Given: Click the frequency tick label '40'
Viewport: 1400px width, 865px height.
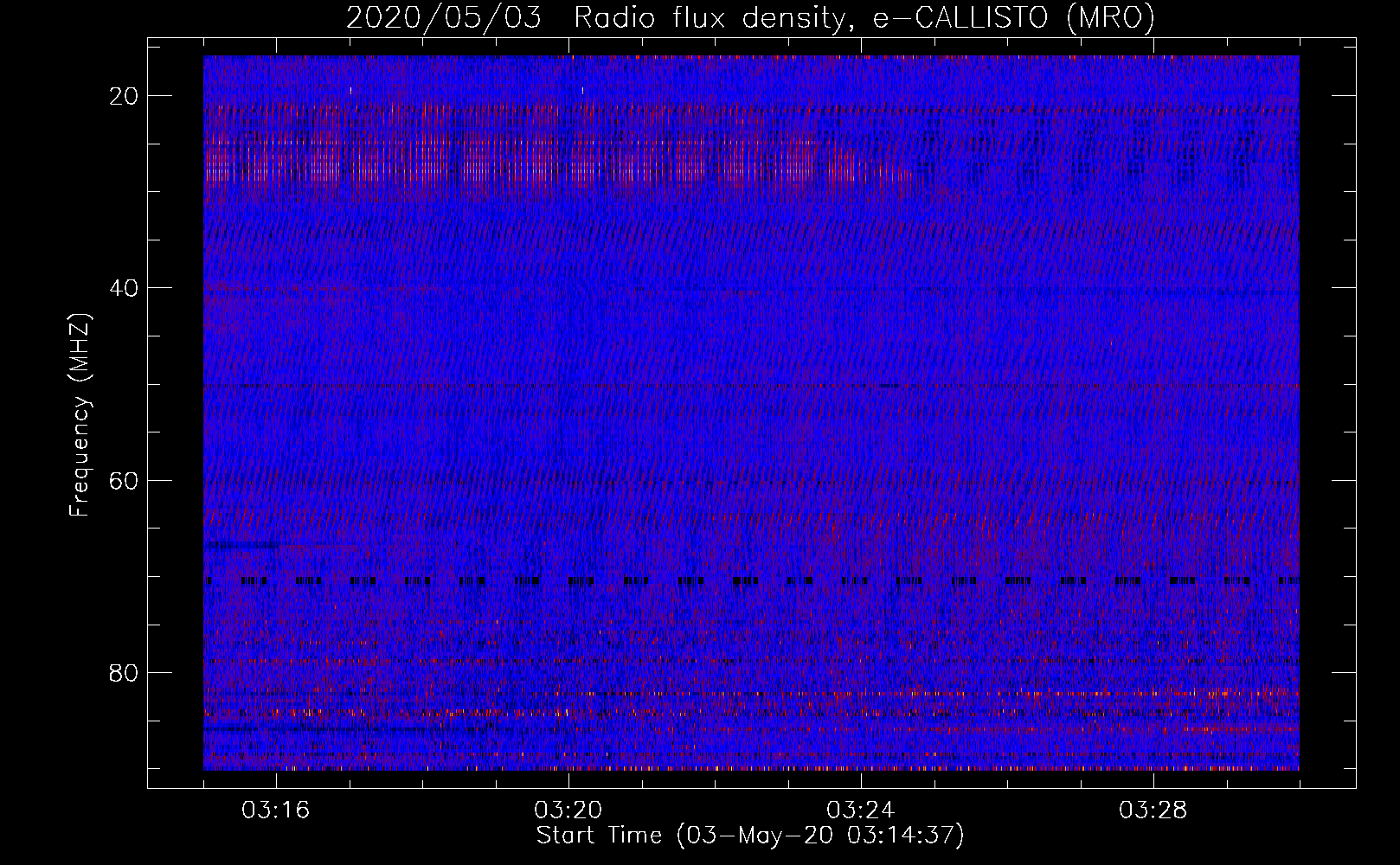Looking at the screenshot, I should pyautogui.click(x=125, y=287).
